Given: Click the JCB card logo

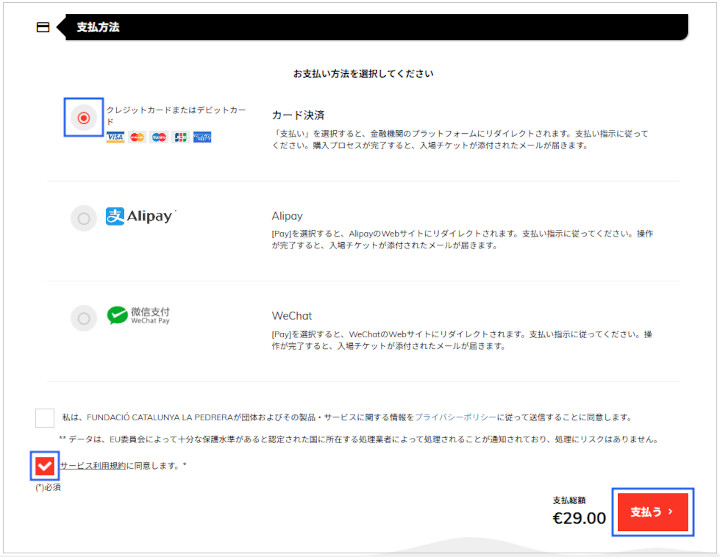Looking at the screenshot, I should coord(180,137).
